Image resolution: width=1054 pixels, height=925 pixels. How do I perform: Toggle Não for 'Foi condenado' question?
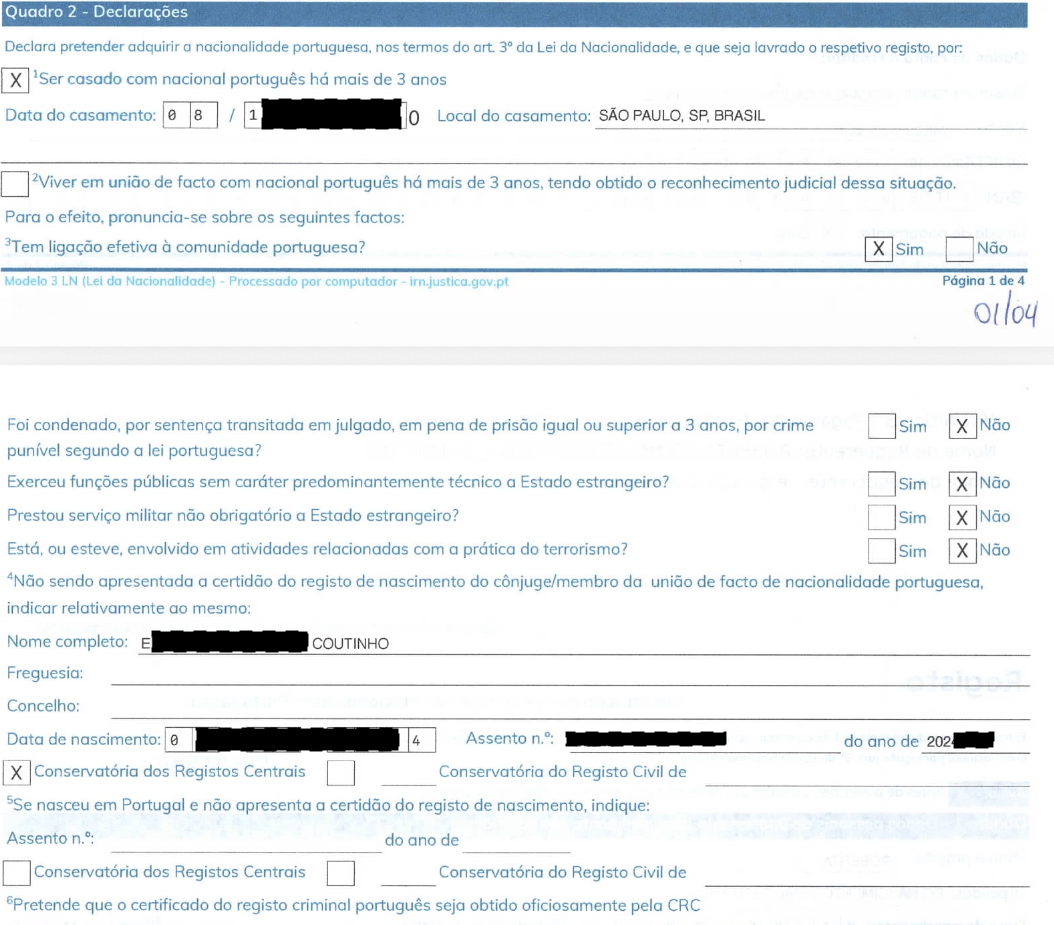coord(961,426)
